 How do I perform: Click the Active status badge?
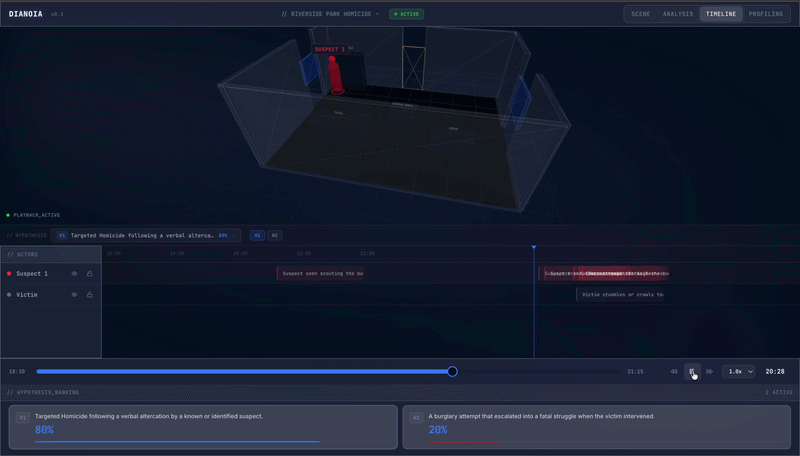tap(407, 14)
